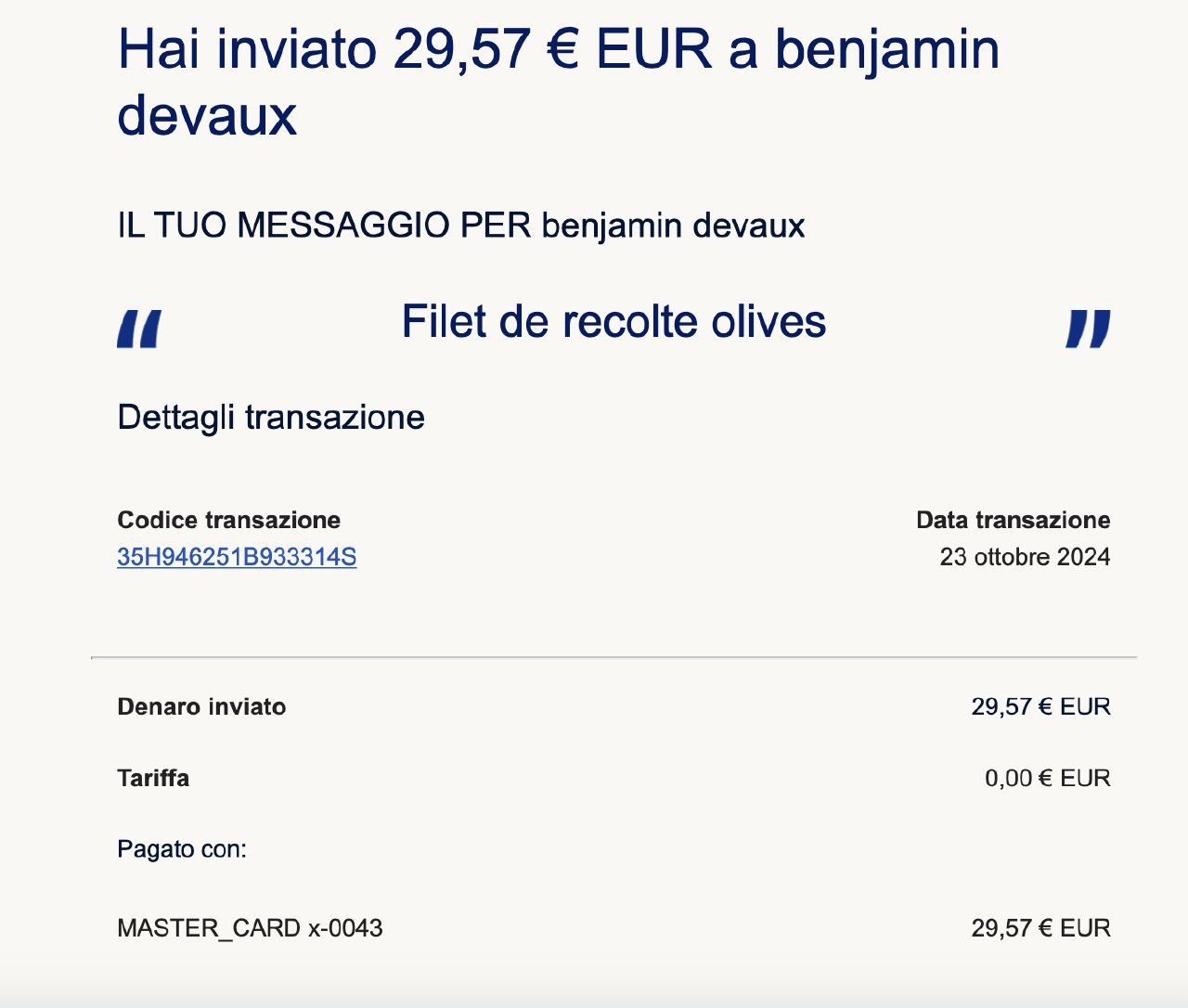Click the "Tariffa" label

click(x=153, y=778)
